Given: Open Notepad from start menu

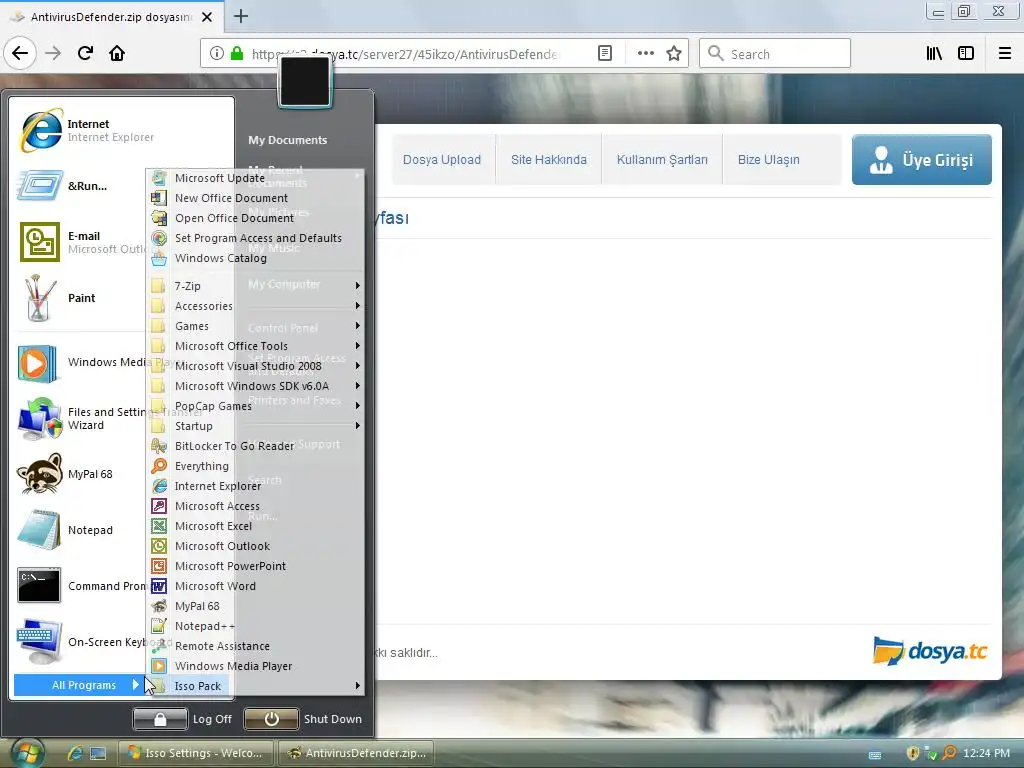Looking at the screenshot, I should [65, 530].
